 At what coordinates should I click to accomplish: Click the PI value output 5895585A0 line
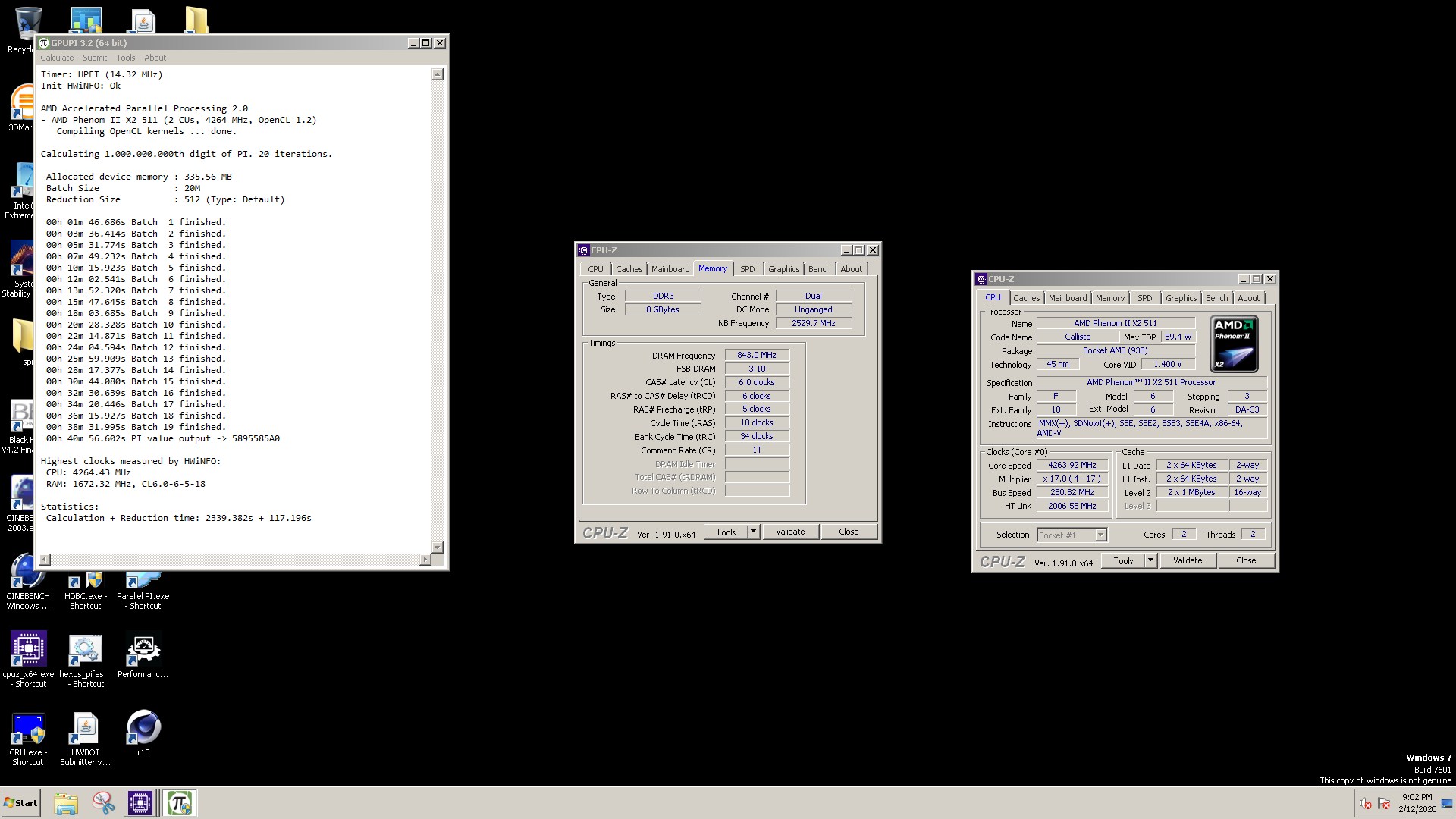click(x=163, y=438)
